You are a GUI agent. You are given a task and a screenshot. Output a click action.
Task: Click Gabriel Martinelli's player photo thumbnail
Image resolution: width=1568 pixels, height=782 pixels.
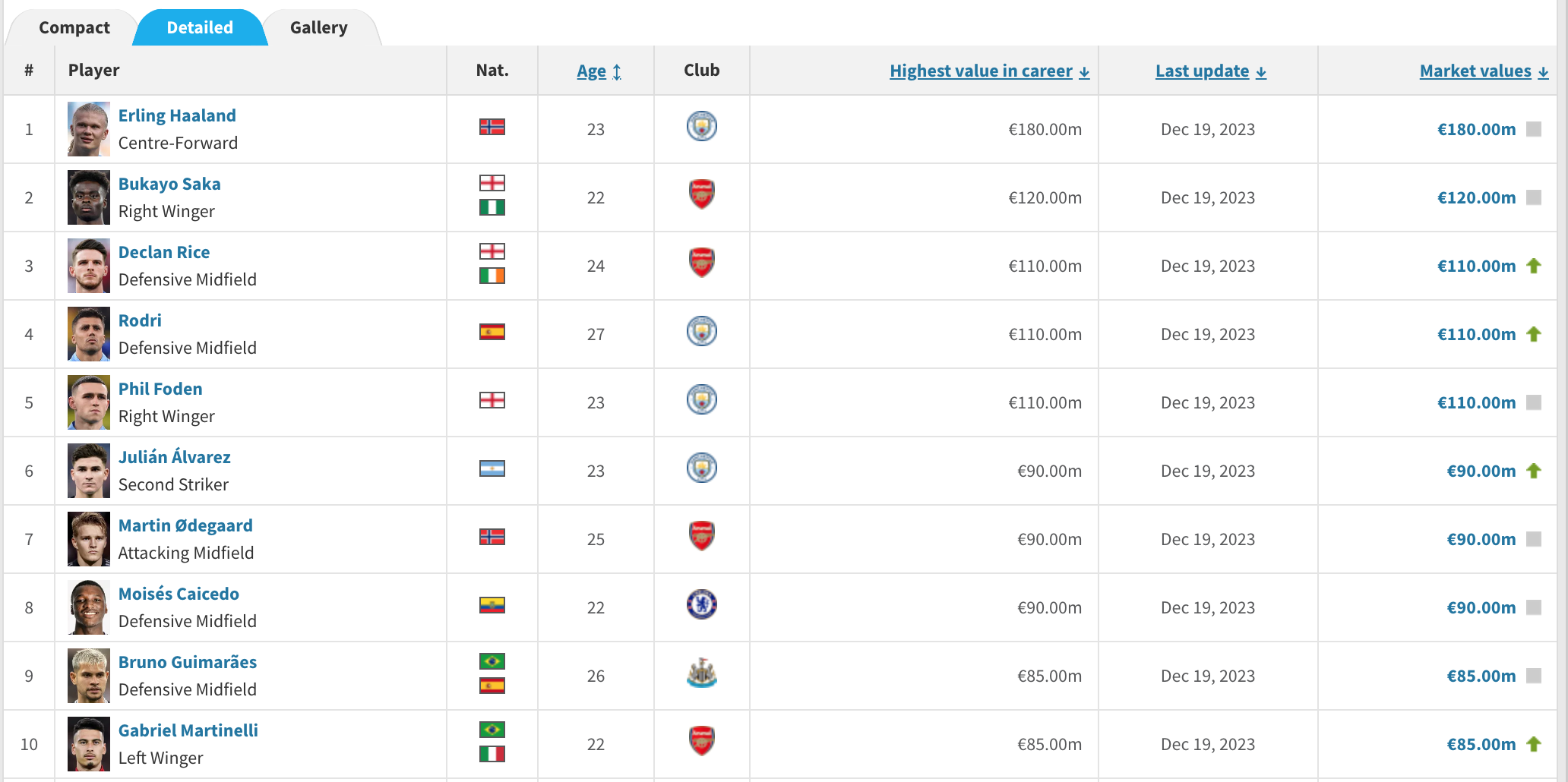click(x=89, y=744)
